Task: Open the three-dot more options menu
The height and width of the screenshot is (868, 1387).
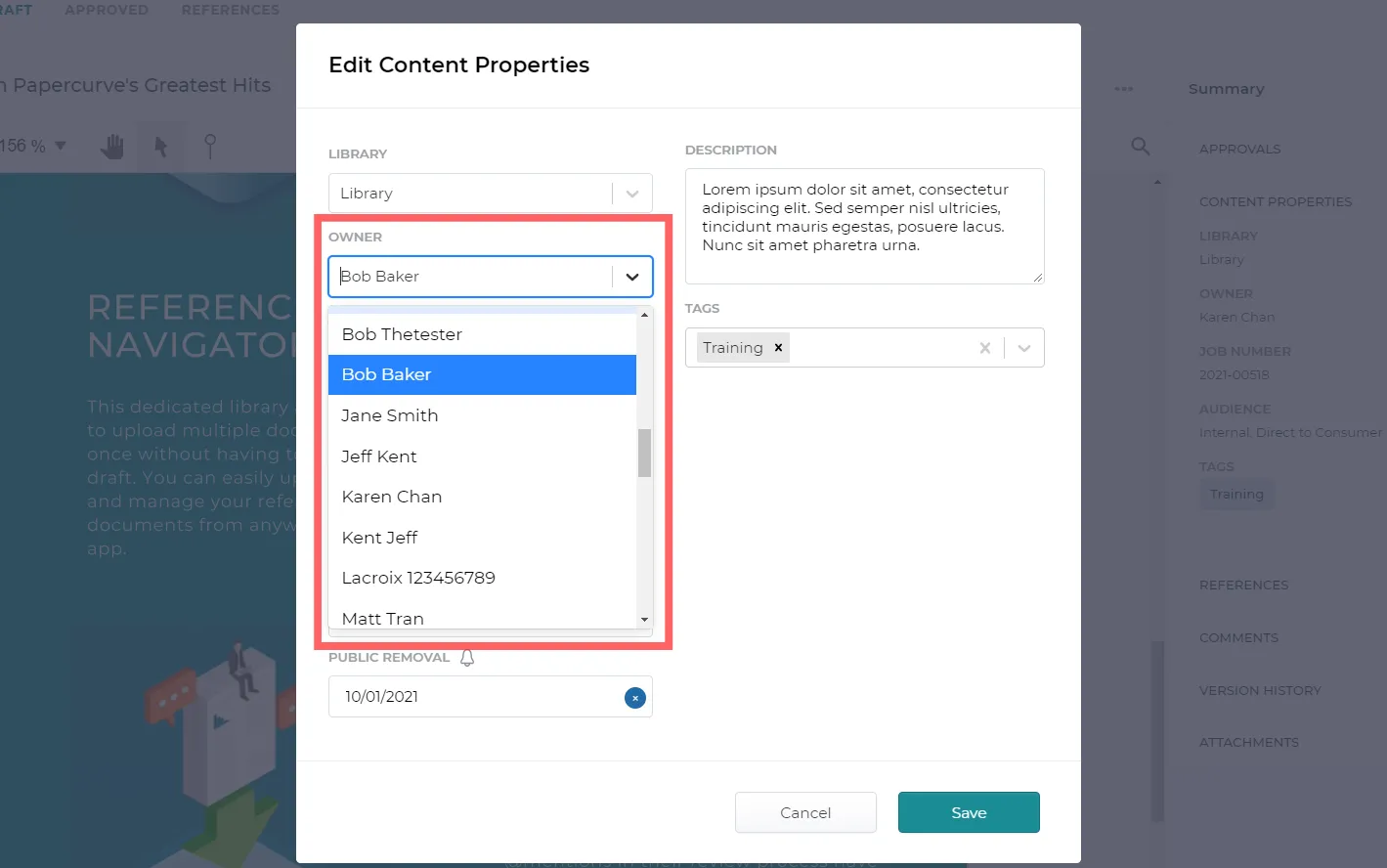Action: [1124, 89]
